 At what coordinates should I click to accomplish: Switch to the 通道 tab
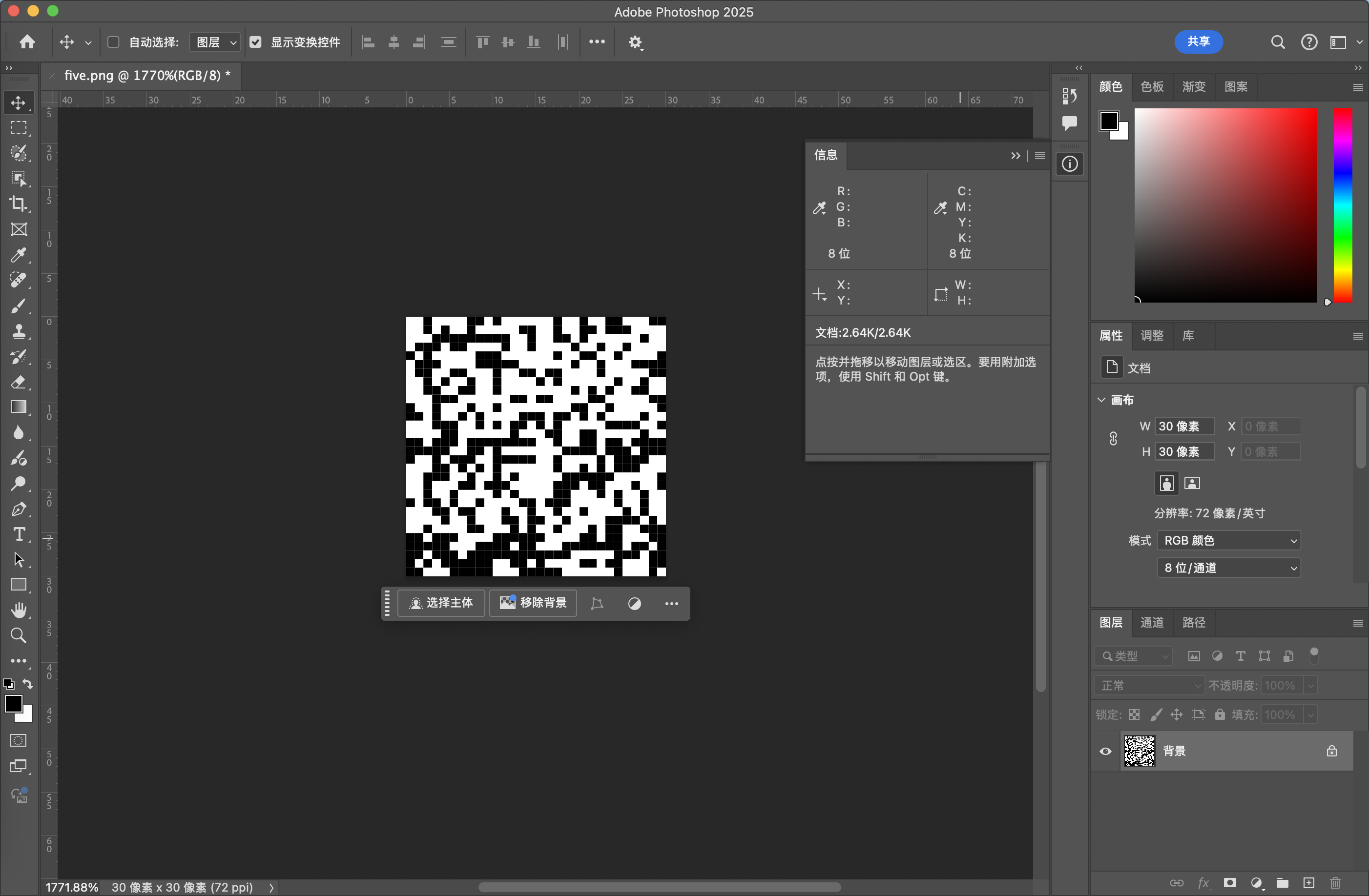point(1152,623)
